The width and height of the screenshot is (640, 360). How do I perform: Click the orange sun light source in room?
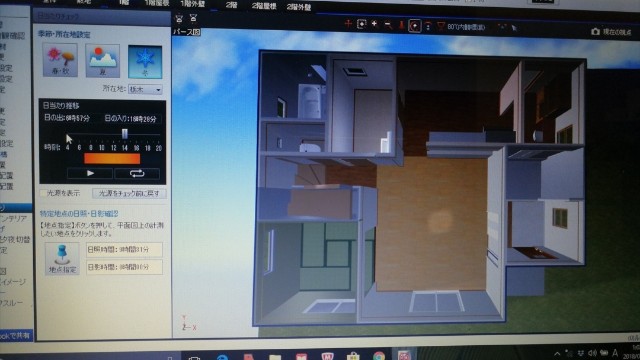440,221
